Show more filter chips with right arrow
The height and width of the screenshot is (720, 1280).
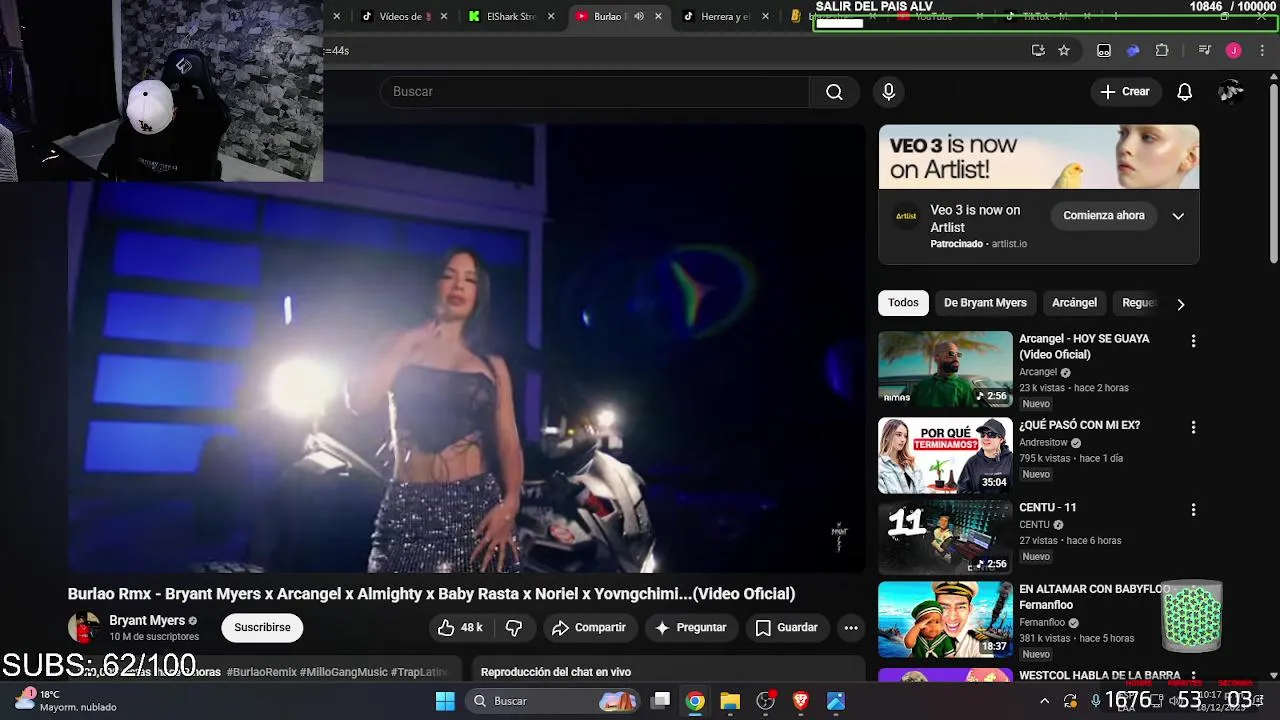(x=1180, y=304)
